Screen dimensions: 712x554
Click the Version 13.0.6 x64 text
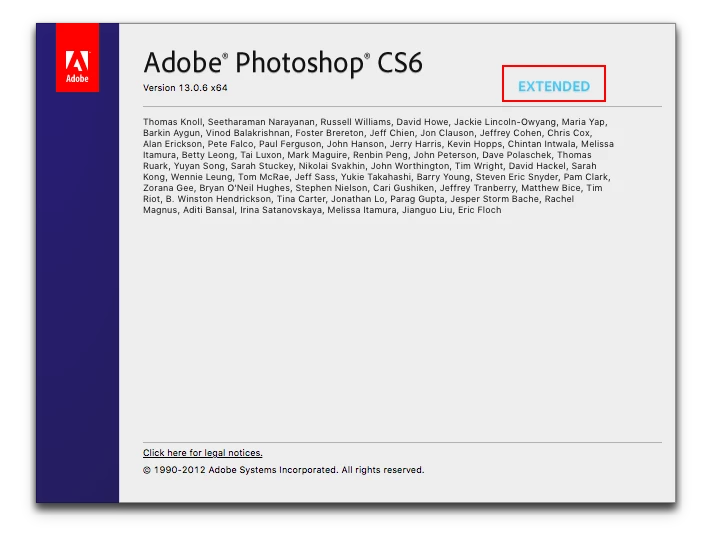point(185,88)
